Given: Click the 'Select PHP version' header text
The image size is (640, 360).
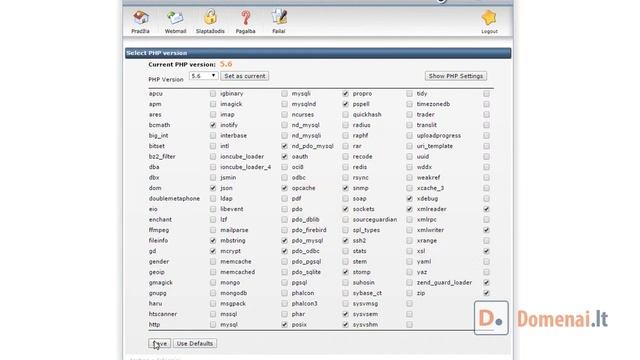Looking at the screenshot, I should pos(157,53).
